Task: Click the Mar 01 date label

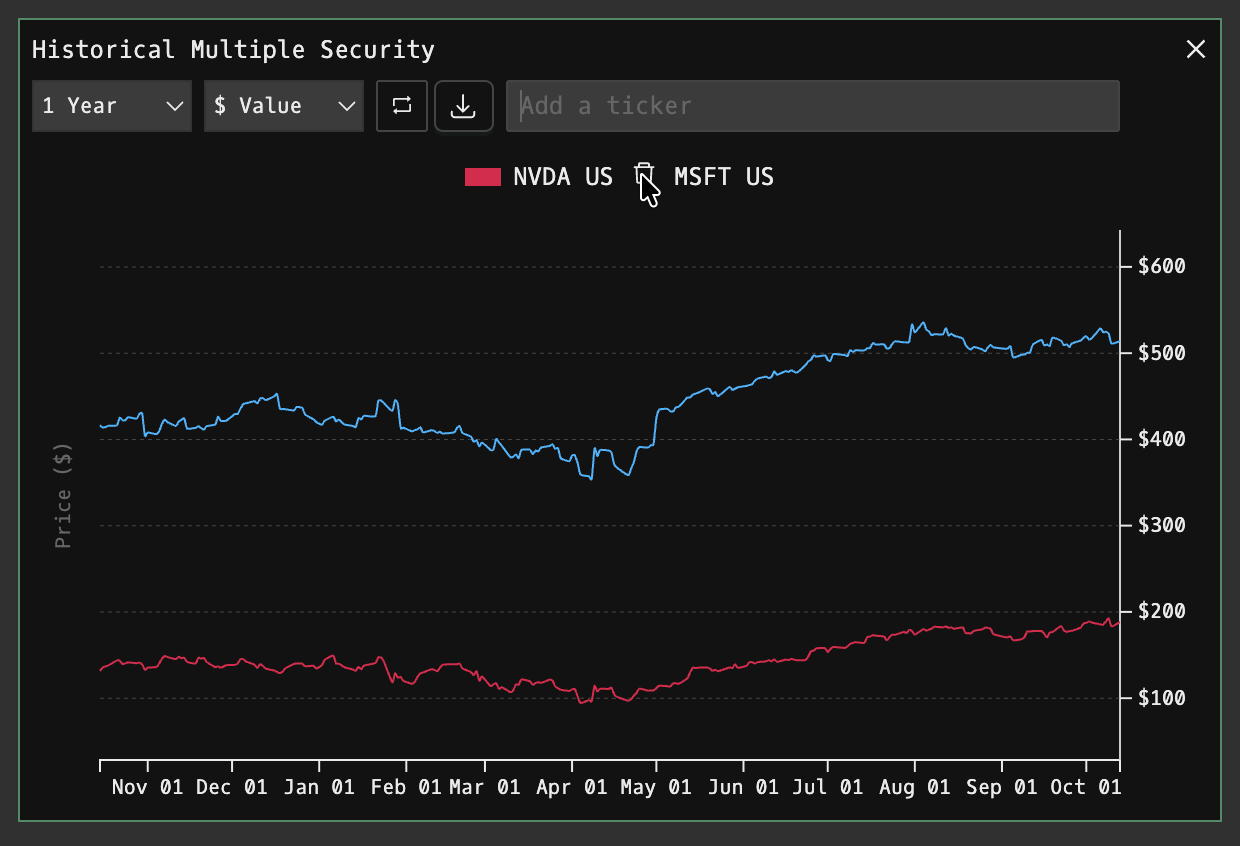Action: point(484,788)
